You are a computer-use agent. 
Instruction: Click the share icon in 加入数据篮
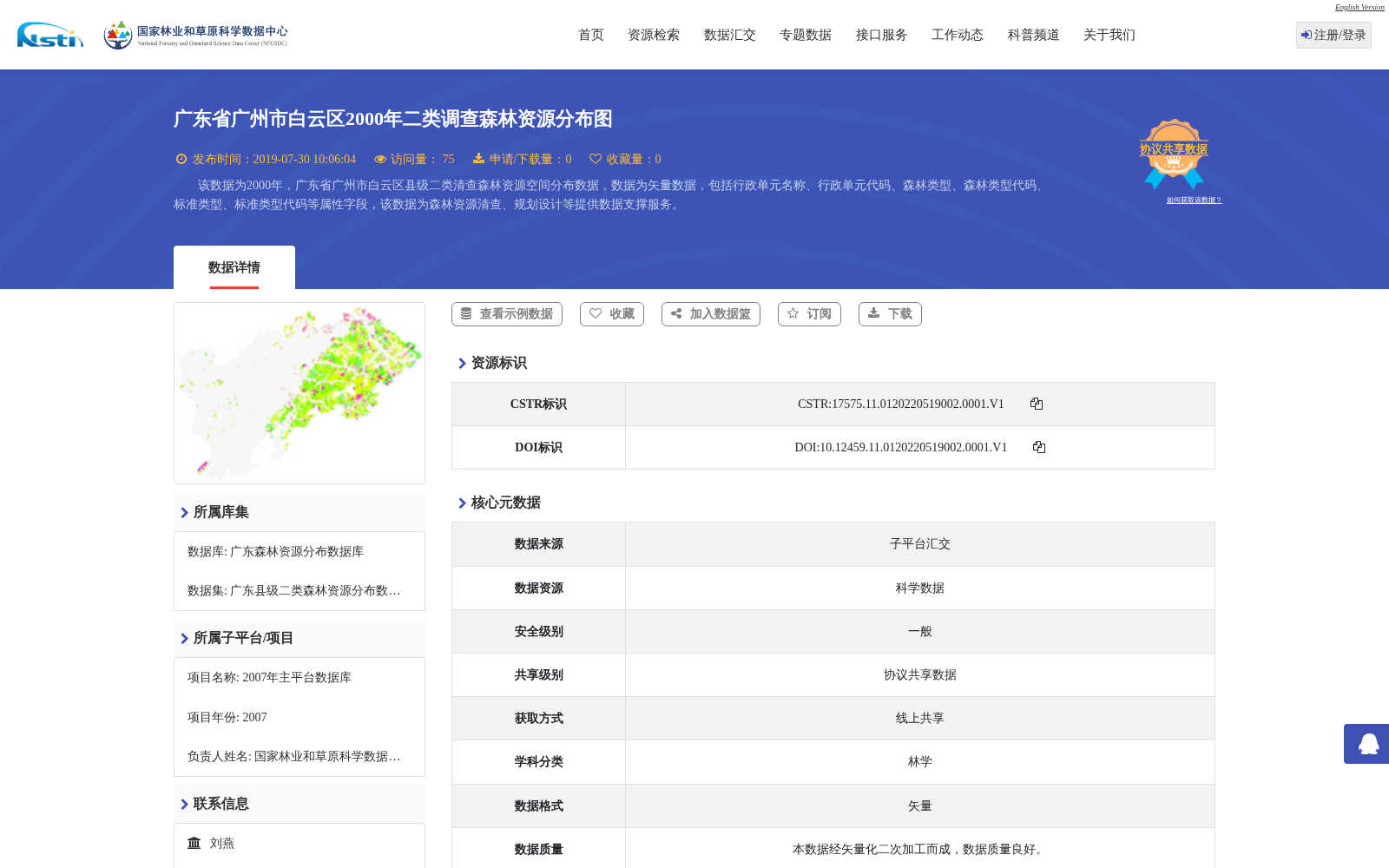point(676,313)
